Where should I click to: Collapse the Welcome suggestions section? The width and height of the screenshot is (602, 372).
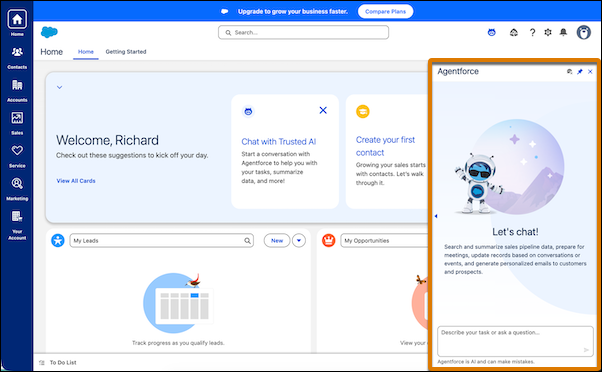60,87
